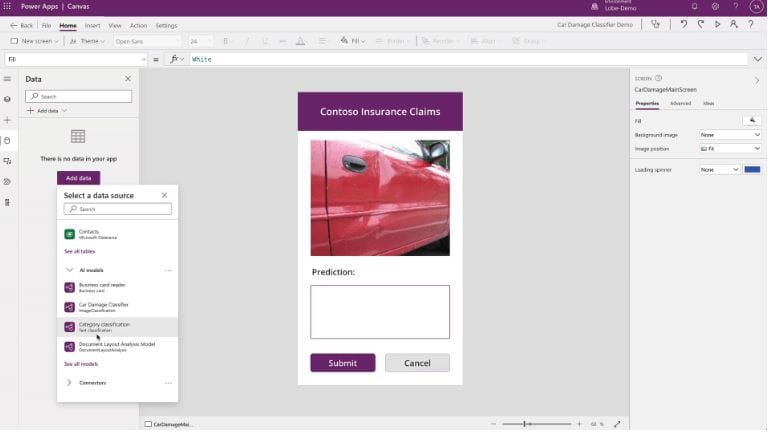Open the Background image dropdown

730,134
